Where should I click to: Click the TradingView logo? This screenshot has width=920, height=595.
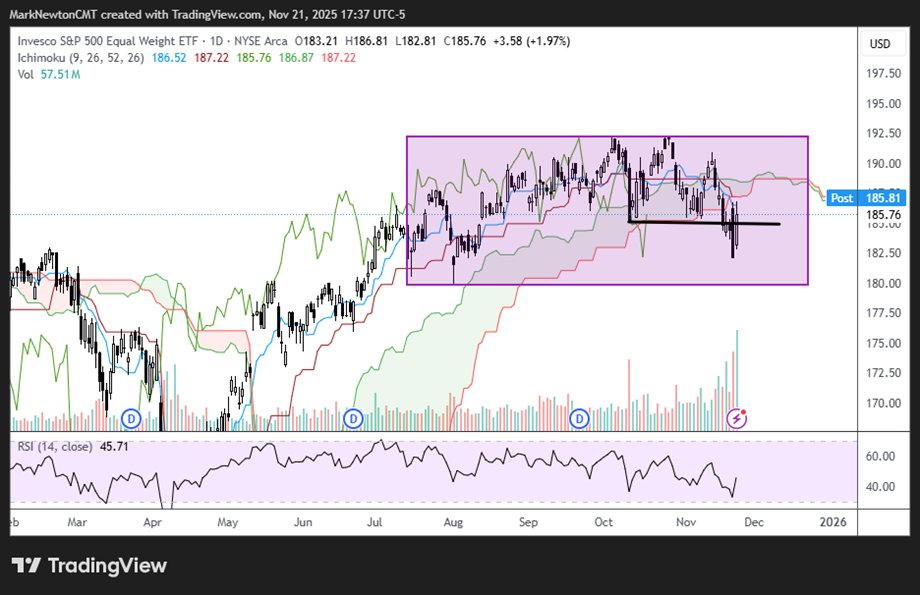pos(89,565)
